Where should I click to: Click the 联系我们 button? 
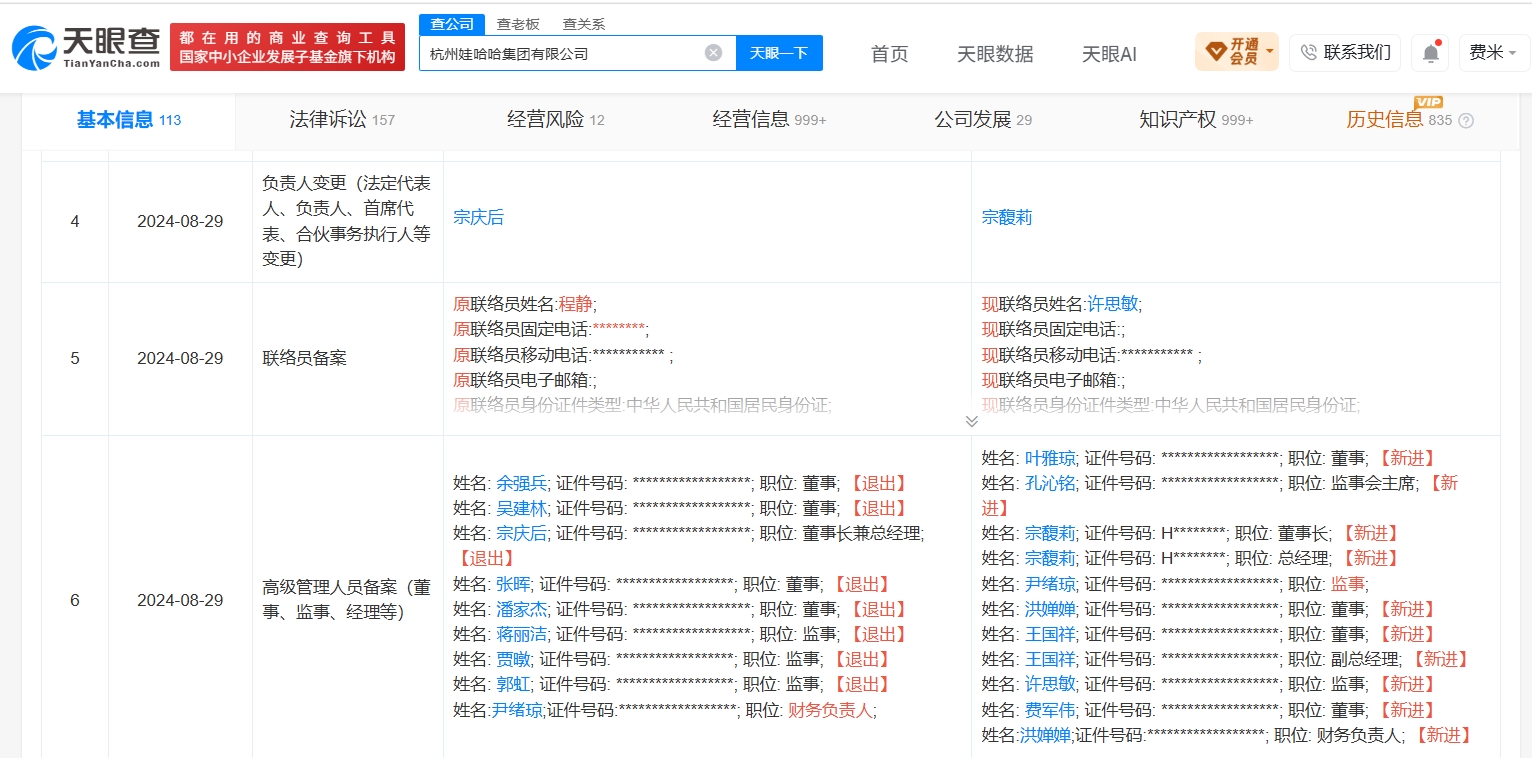point(1345,53)
